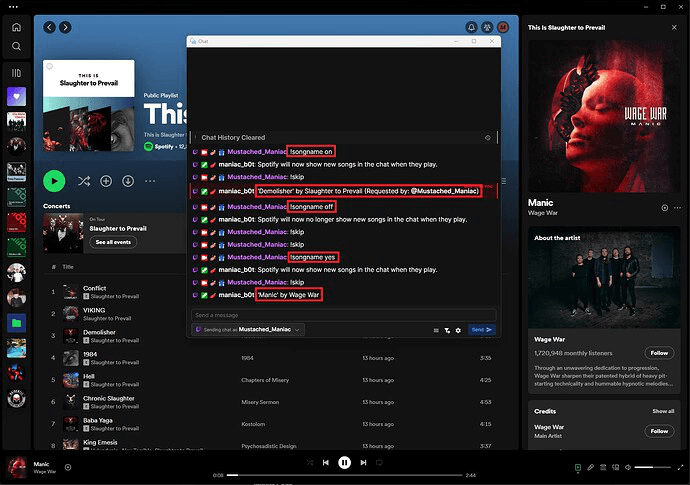Connect to a device icon
Screen dimensions: 690x485
click(615, 467)
